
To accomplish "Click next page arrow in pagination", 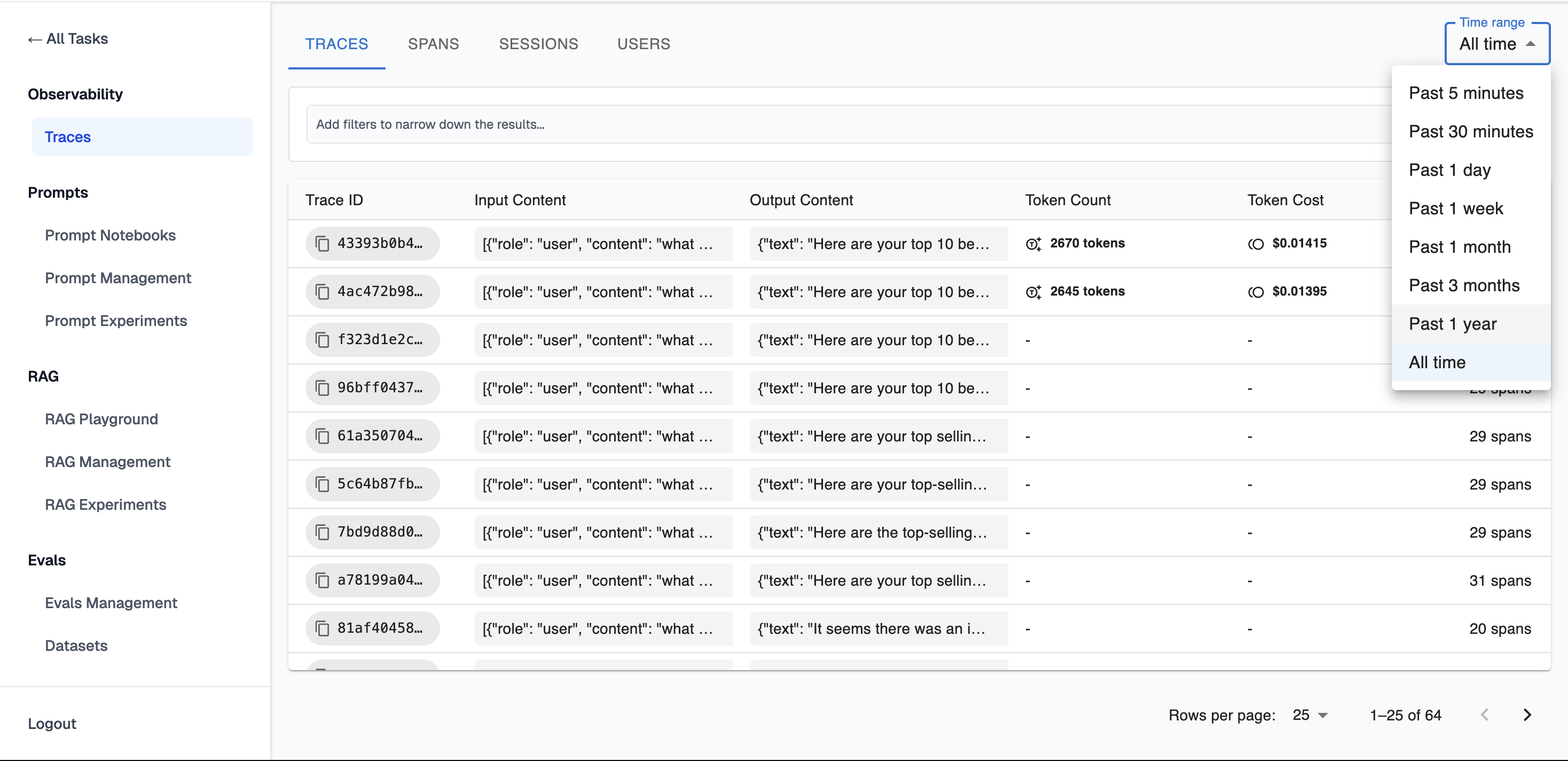I will point(1526,715).
